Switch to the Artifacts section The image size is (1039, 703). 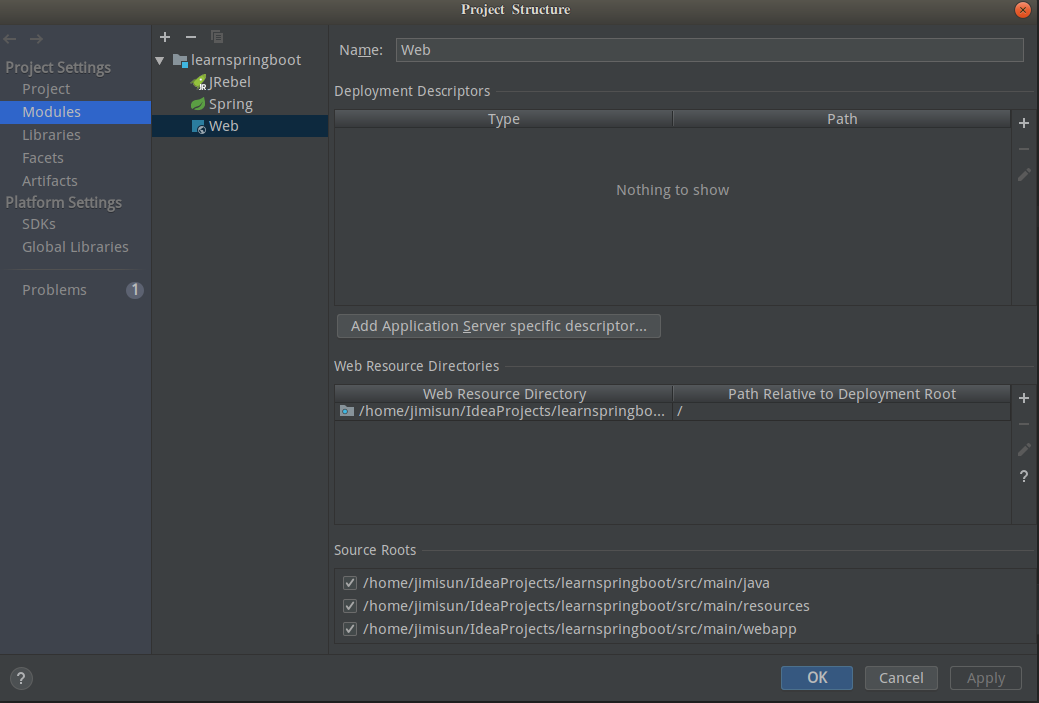coord(49,181)
